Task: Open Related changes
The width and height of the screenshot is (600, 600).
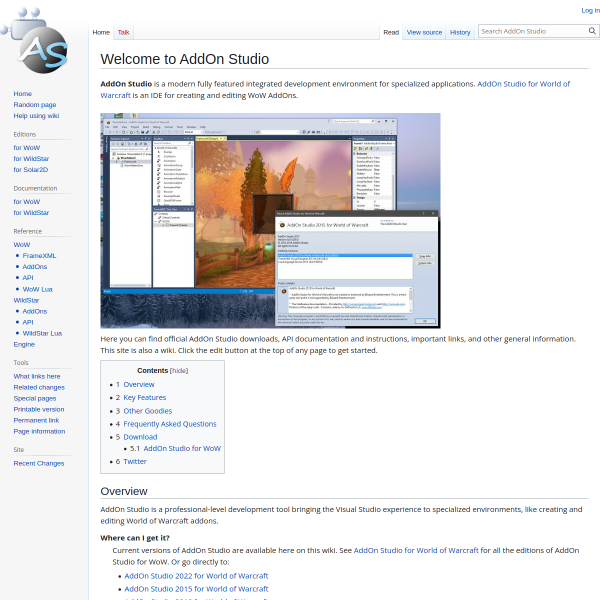Action: tap(39, 388)
